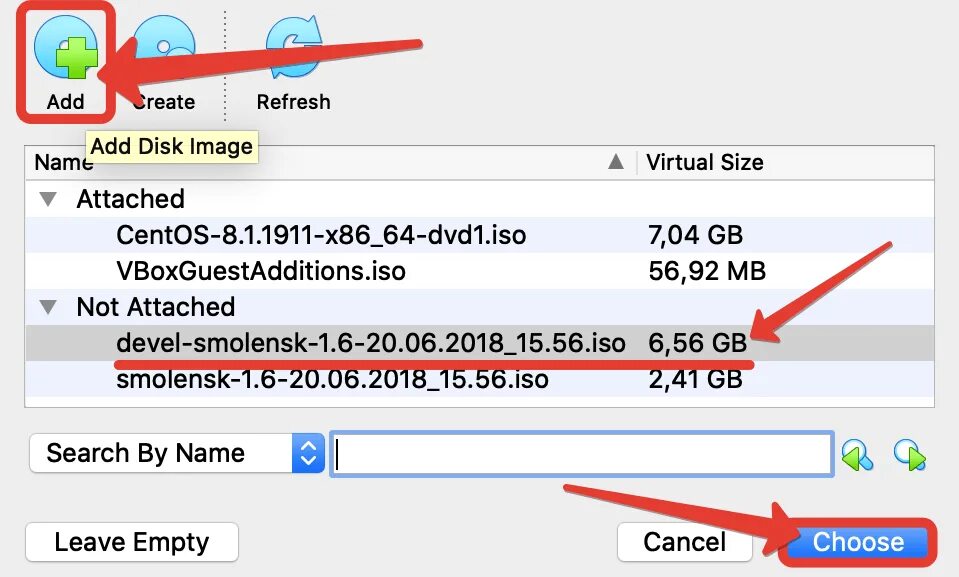Confirm selection with the Choose button

point(858,542)
